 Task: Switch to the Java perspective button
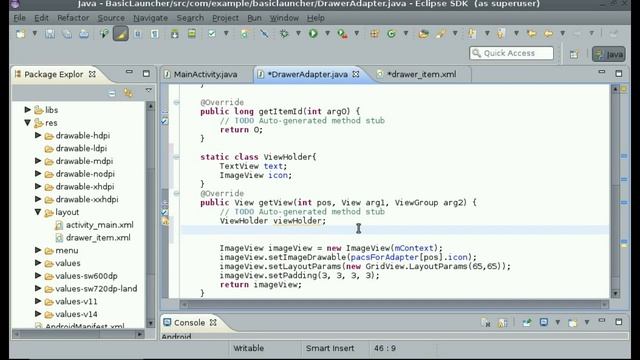click(x=609, y=54)
